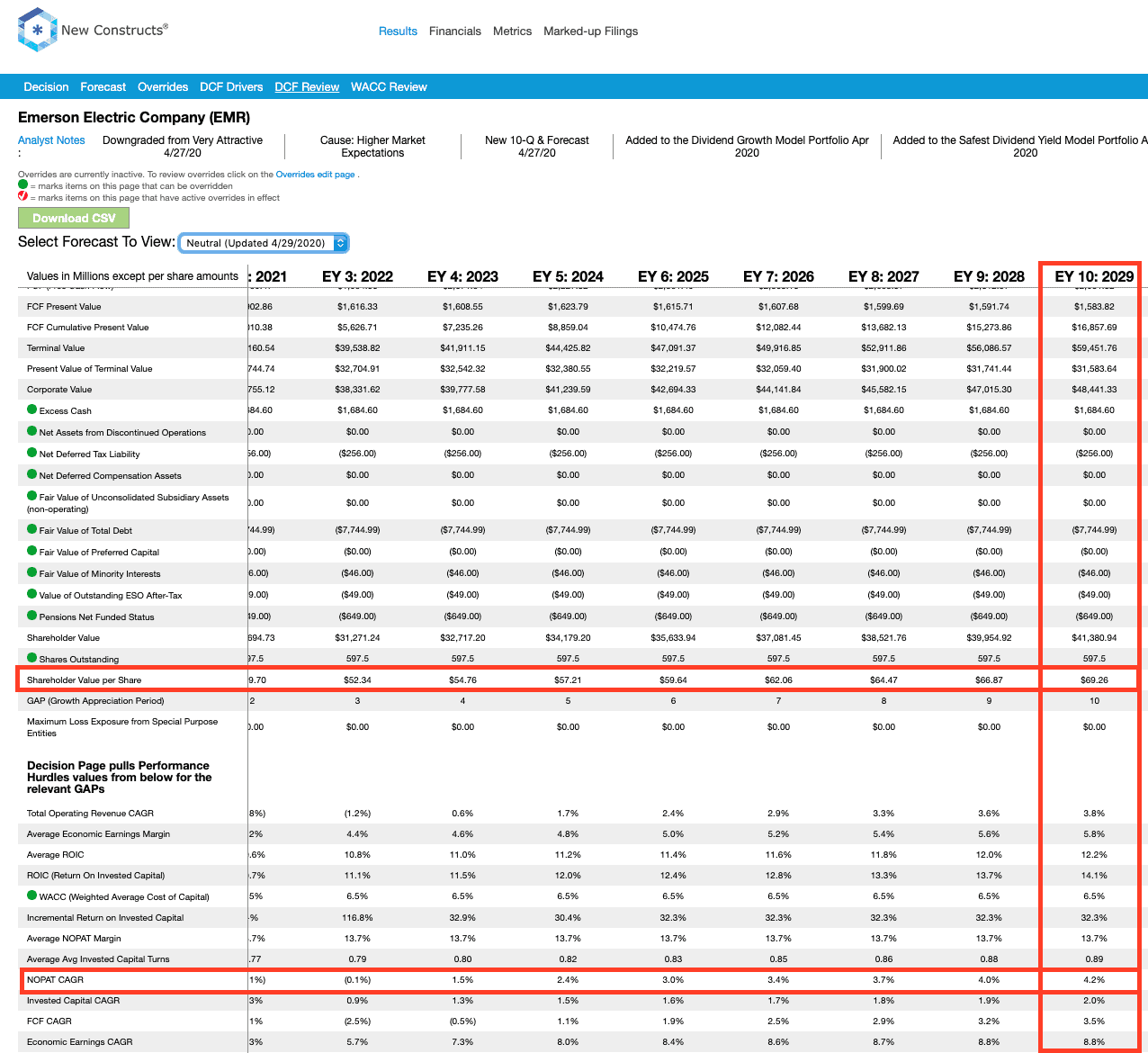Go to Overrides in the blue navigation bar
This screenshot has width=1148, height=1053.
[x=163, y=87]
